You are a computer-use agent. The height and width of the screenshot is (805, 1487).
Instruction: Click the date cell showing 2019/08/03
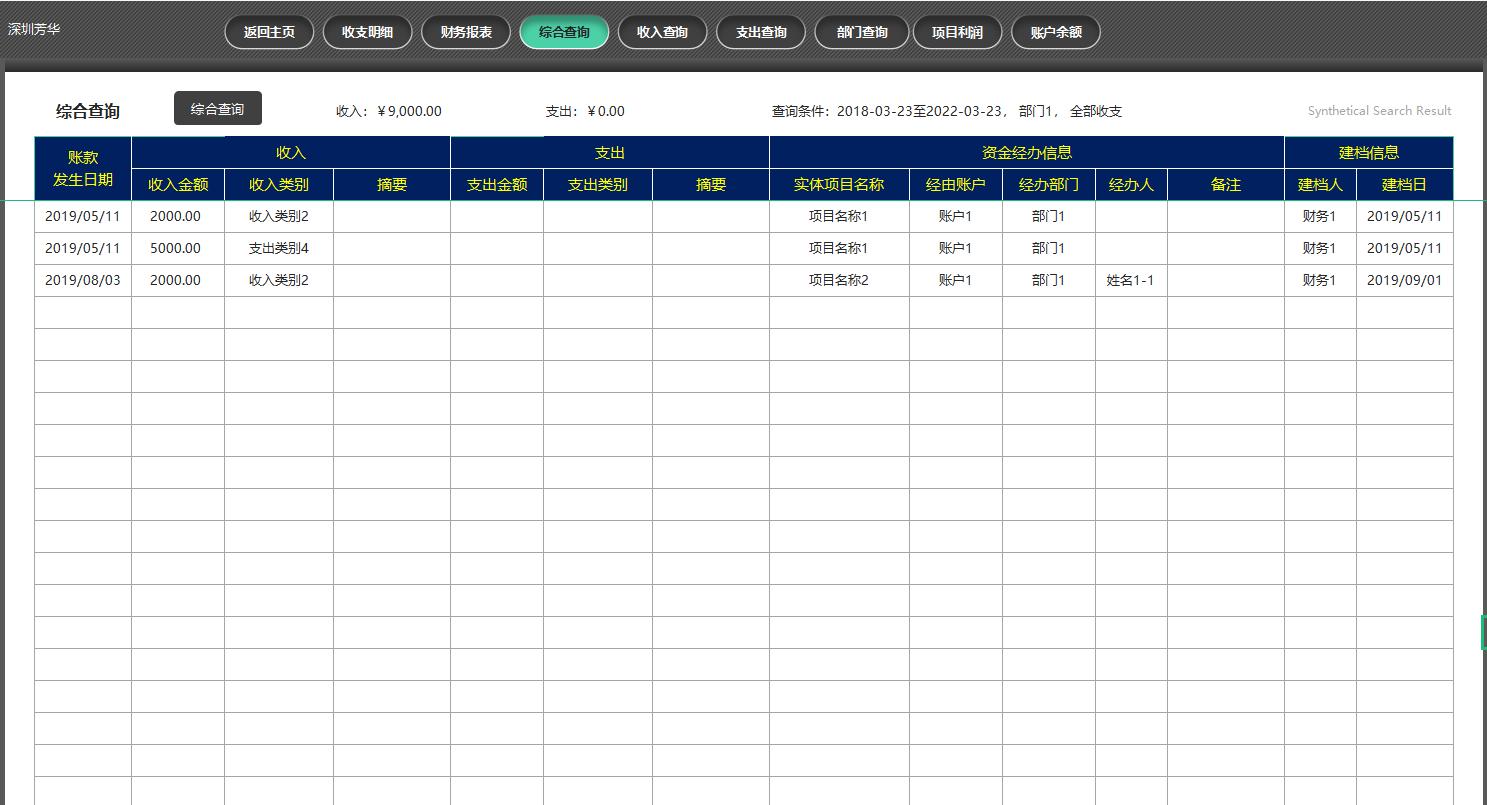[x=82, y=280]
